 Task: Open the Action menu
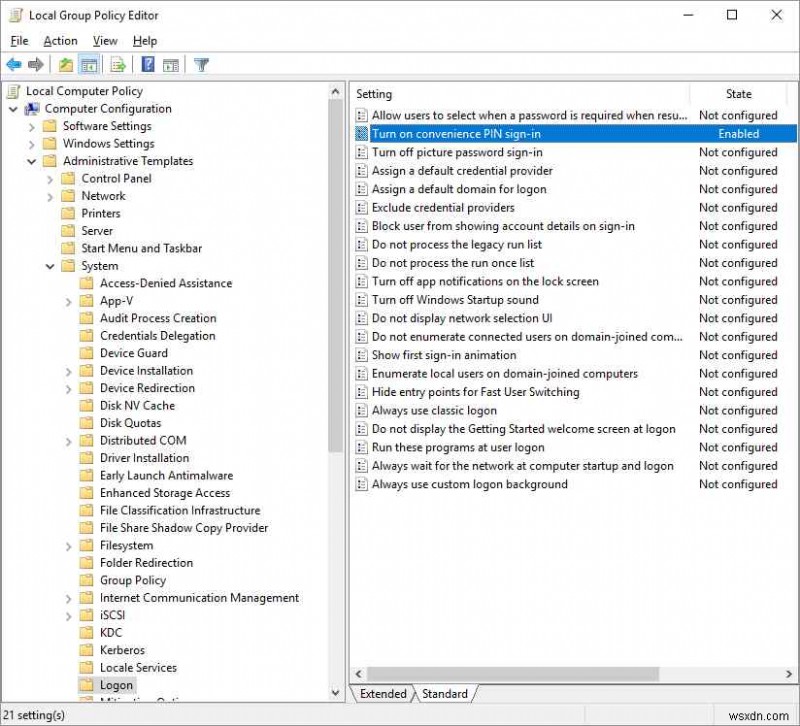coord(60,40)
